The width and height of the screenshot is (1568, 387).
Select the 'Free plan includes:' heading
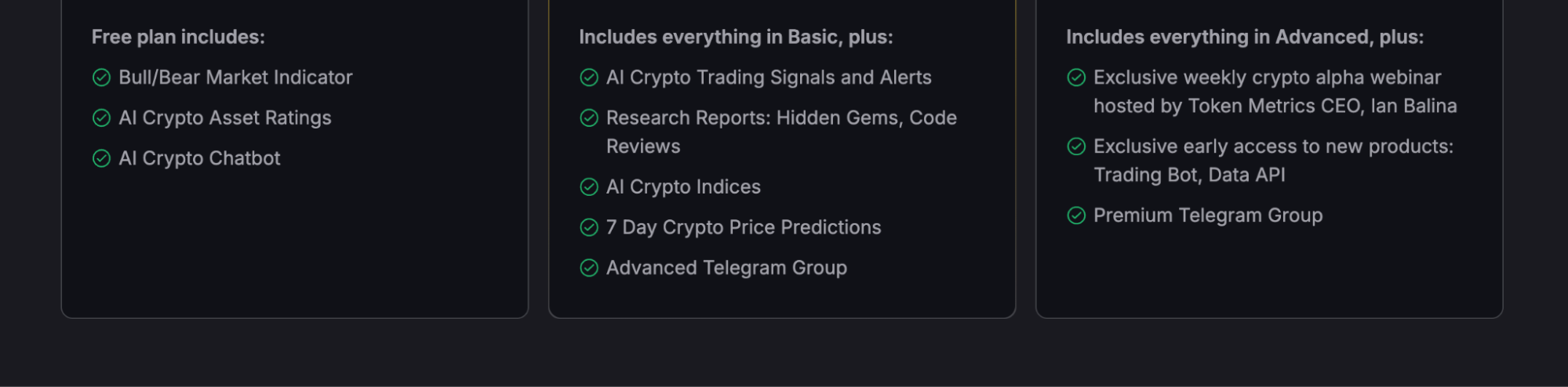click(178, 37)
